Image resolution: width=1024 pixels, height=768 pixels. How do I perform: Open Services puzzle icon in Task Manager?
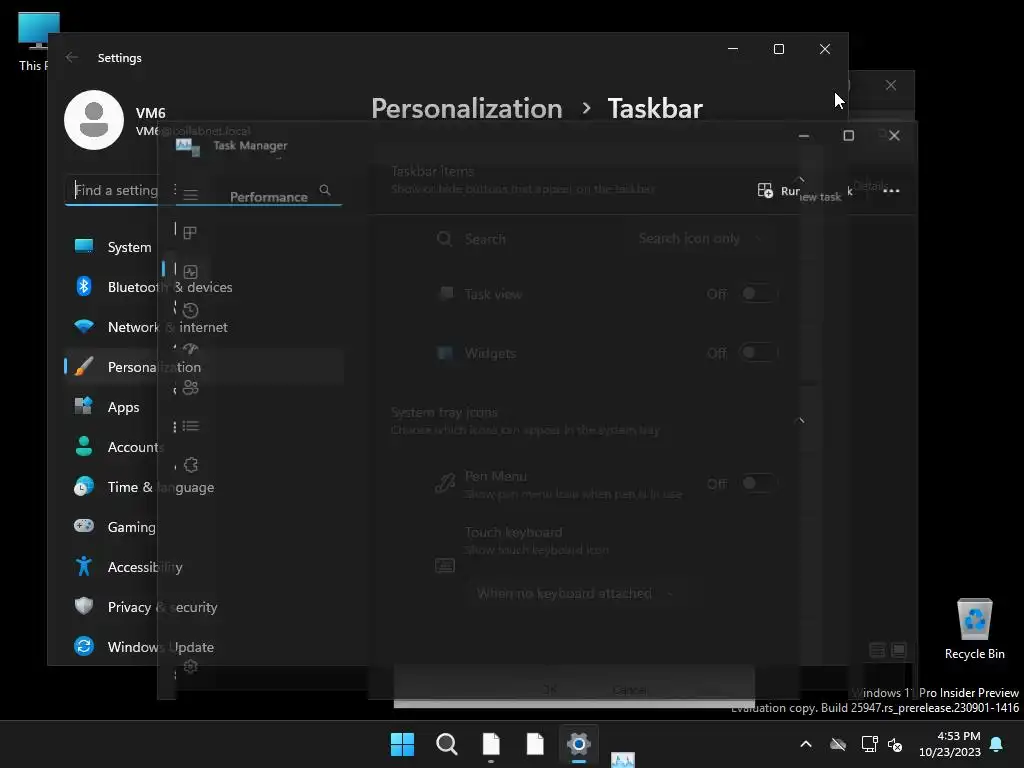[x=190, y=465]
